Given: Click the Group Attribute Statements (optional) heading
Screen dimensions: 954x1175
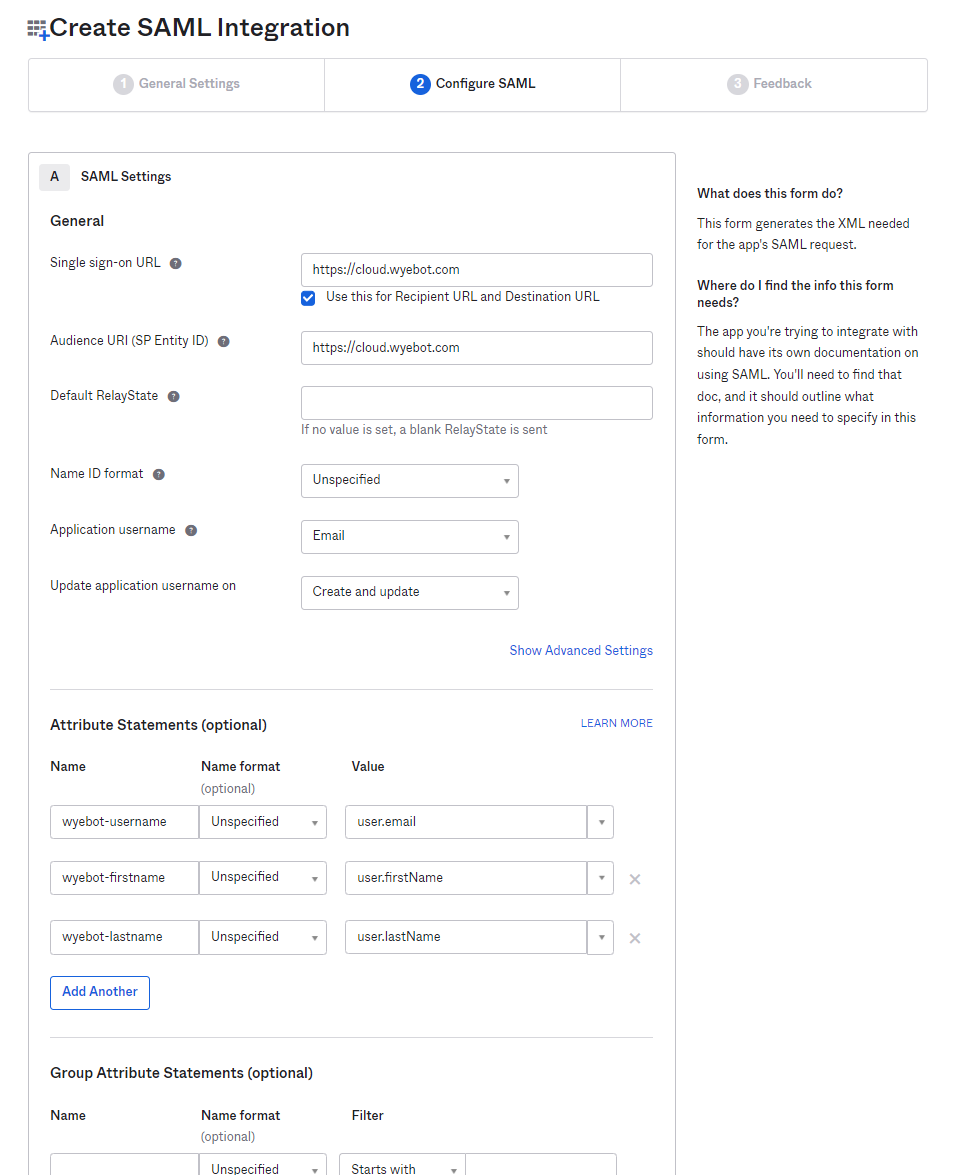Looking at the screenshot, I should coord(181,1073).
